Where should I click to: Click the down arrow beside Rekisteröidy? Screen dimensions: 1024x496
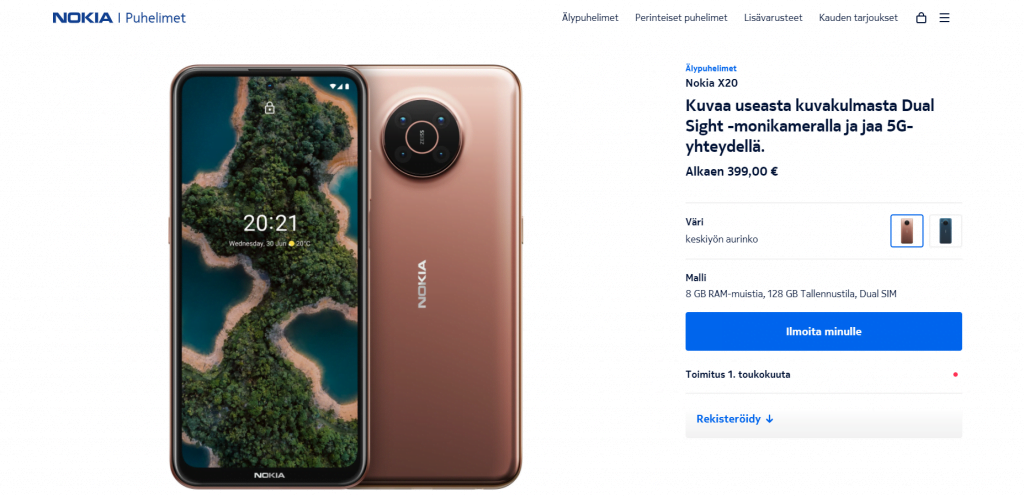[x=769, y=419]
